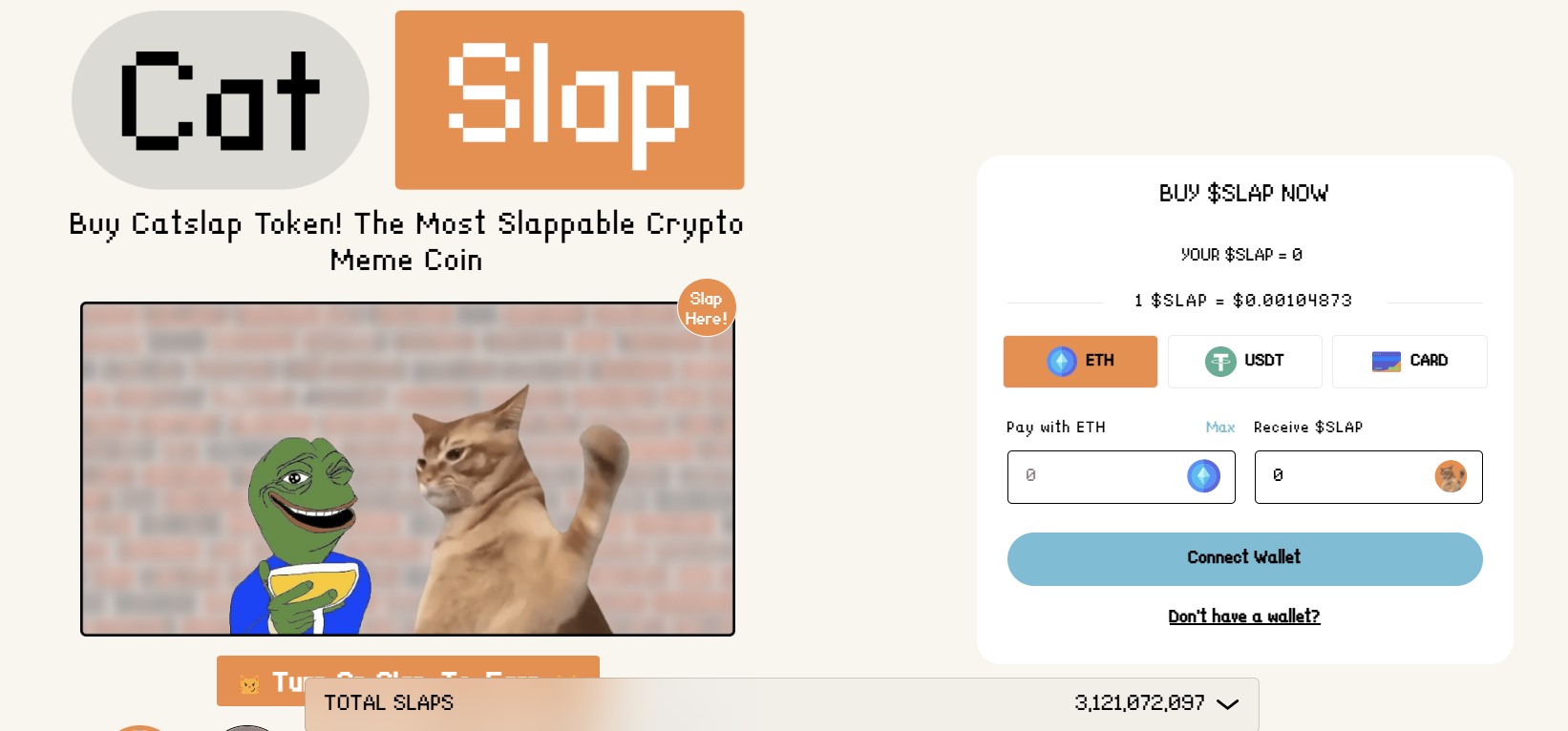1568x731 pixels.
Task: Click the orange circular icon at bottom left
Action: pos(139,727)
